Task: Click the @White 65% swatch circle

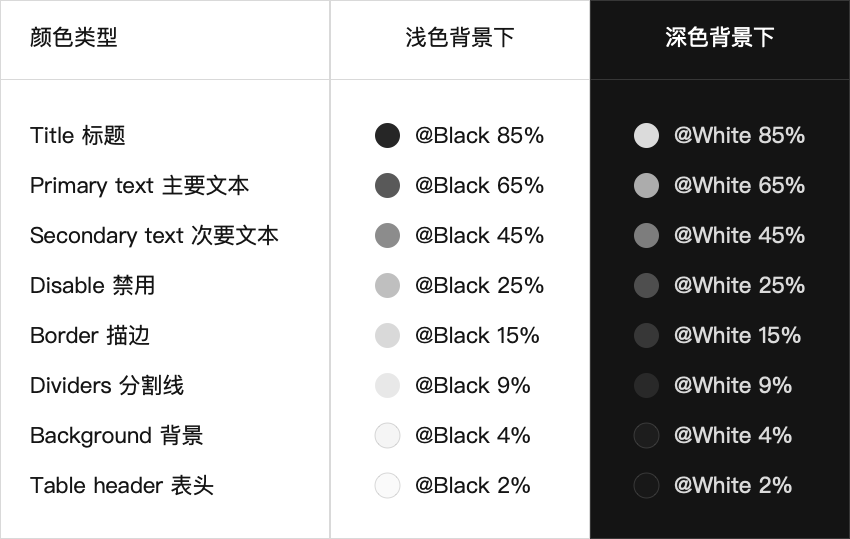Action: click(647, 185)
